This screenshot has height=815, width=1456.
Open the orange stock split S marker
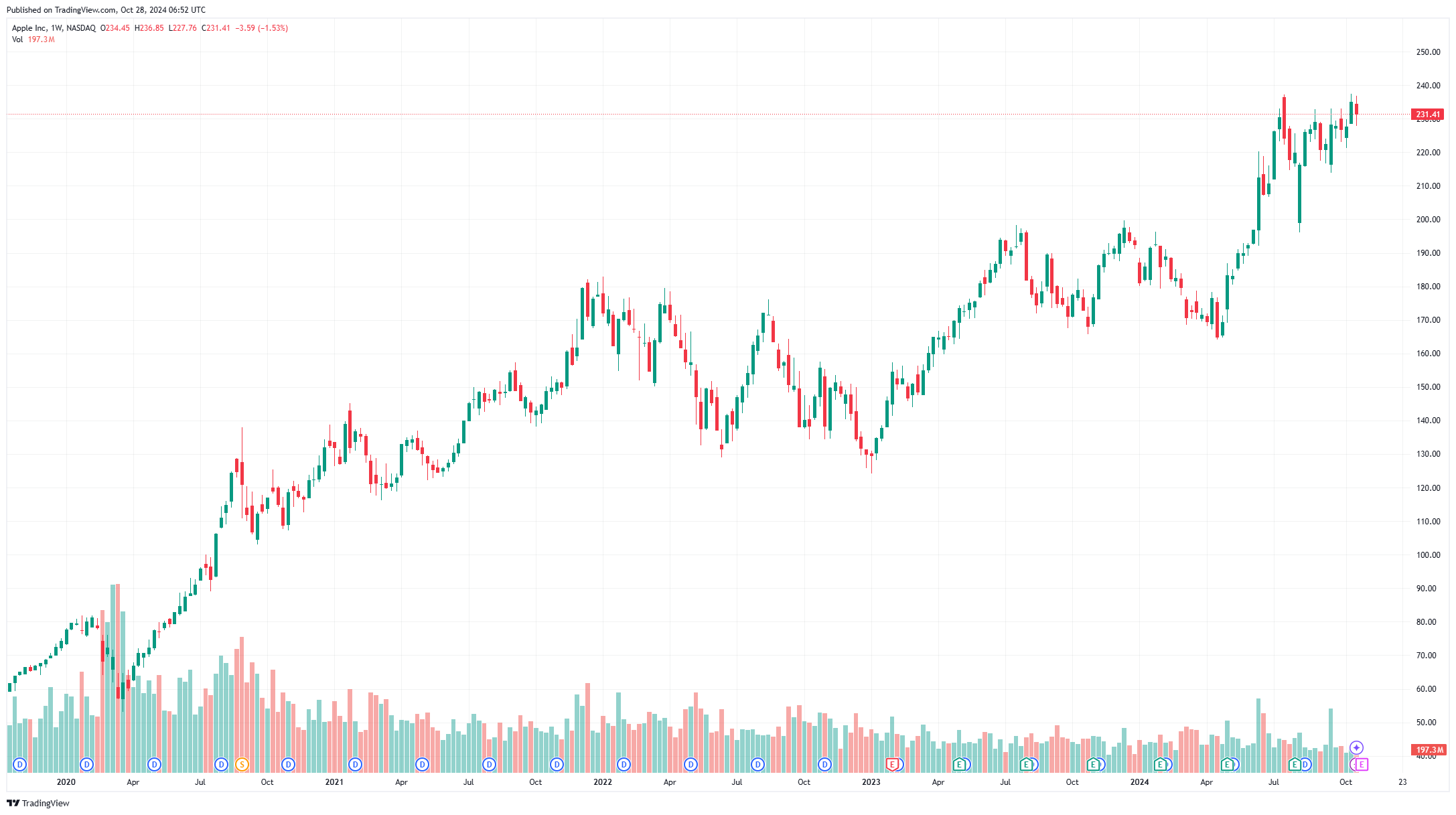(242, 764)
